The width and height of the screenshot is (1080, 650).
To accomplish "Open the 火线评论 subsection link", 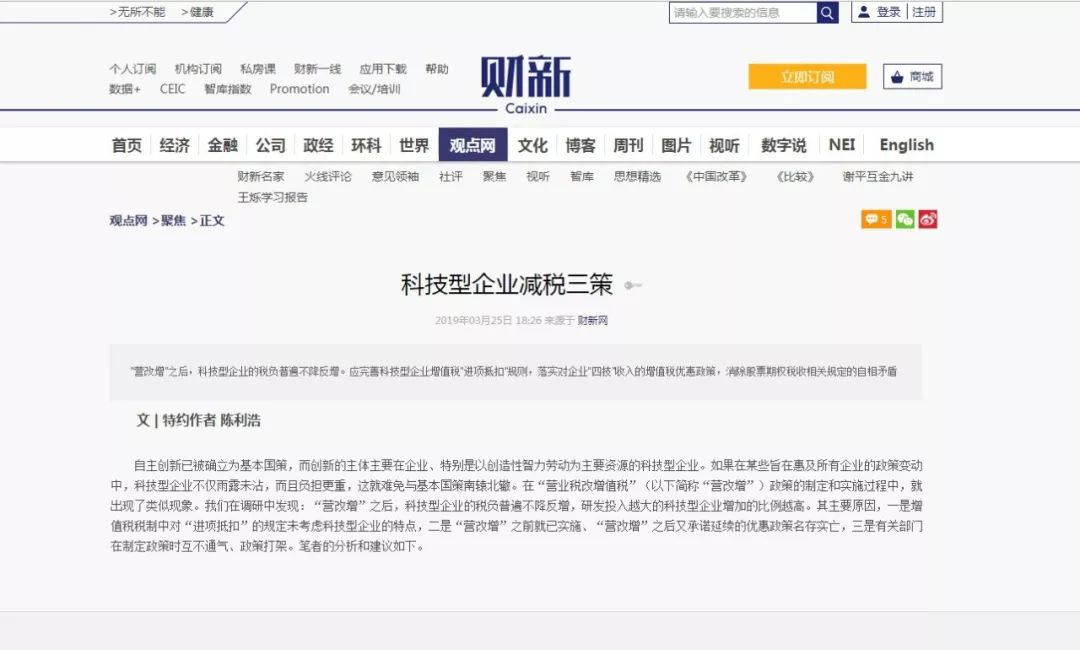I will tap(328, 176).
